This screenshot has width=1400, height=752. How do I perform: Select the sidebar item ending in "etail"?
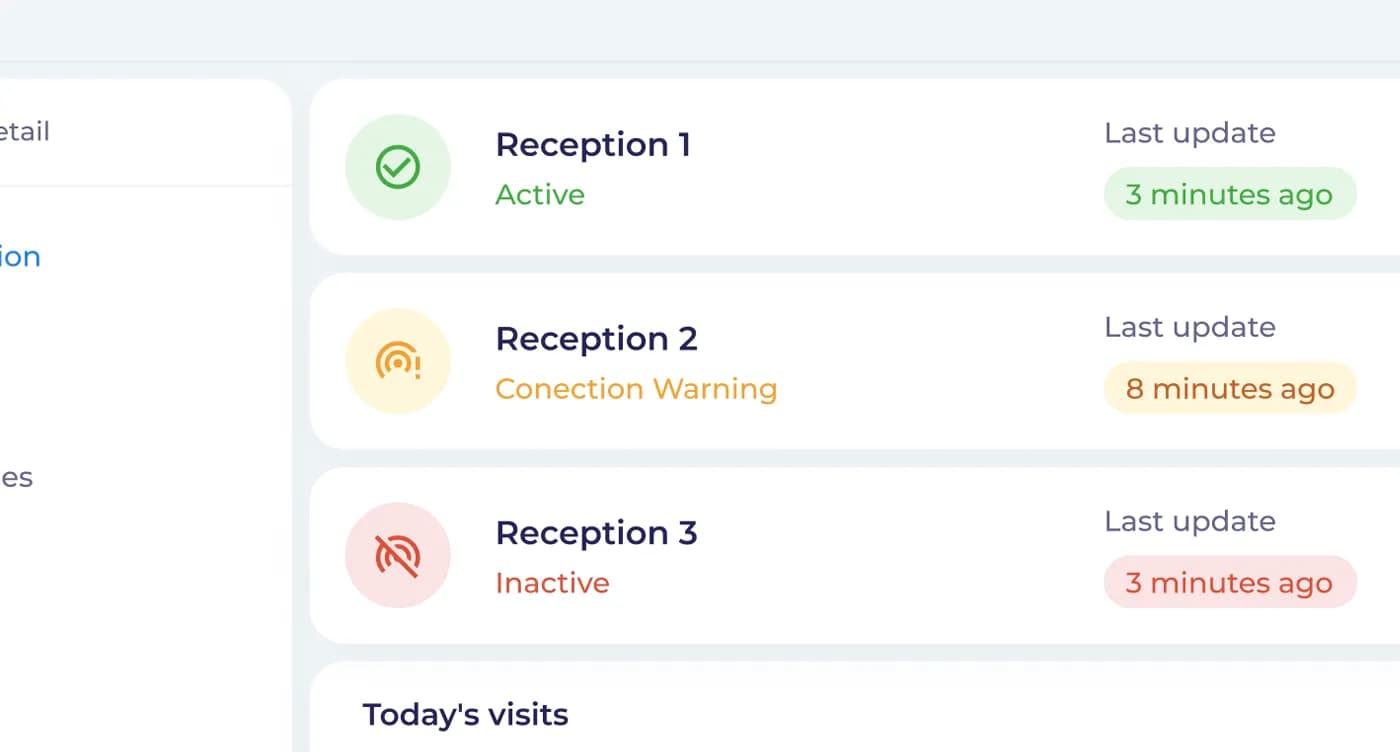point(24,132)
